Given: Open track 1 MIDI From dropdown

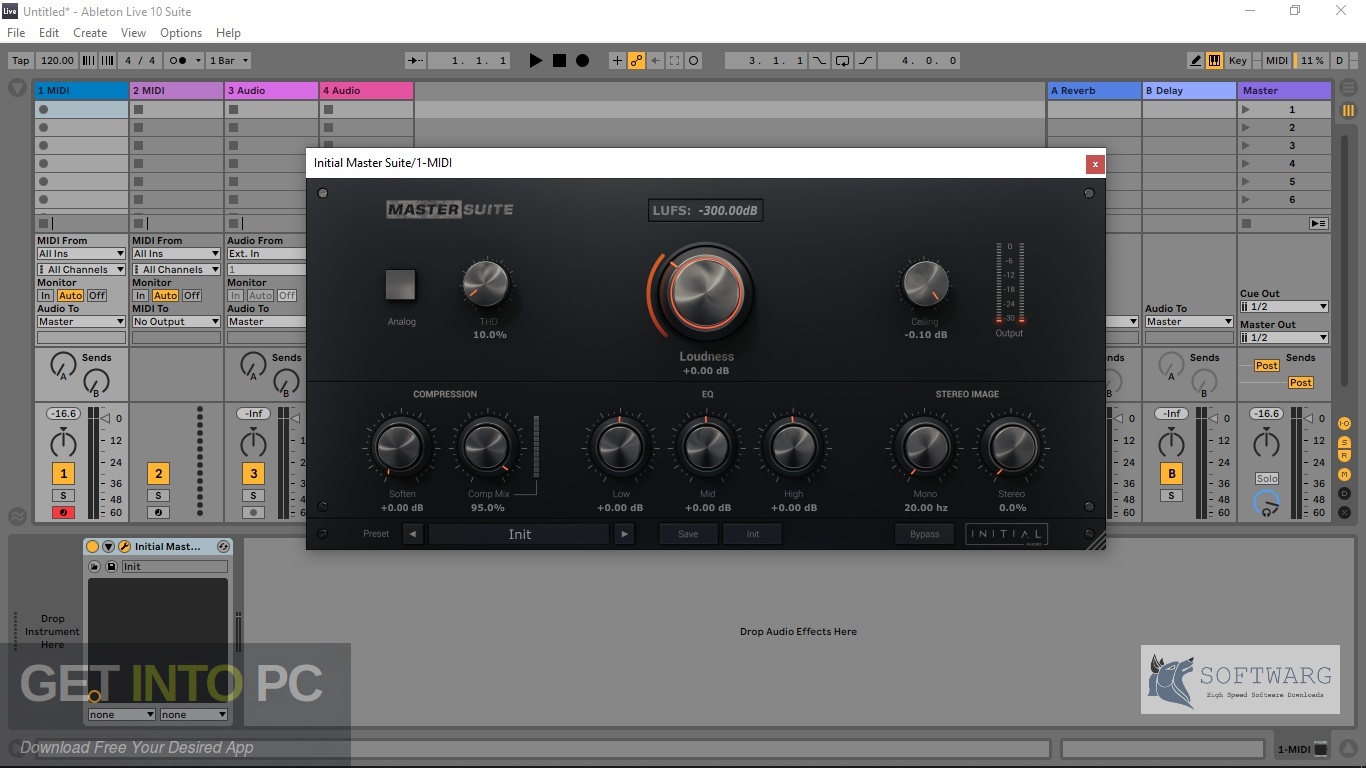Looking at the screenshot, I should (81, 254).
